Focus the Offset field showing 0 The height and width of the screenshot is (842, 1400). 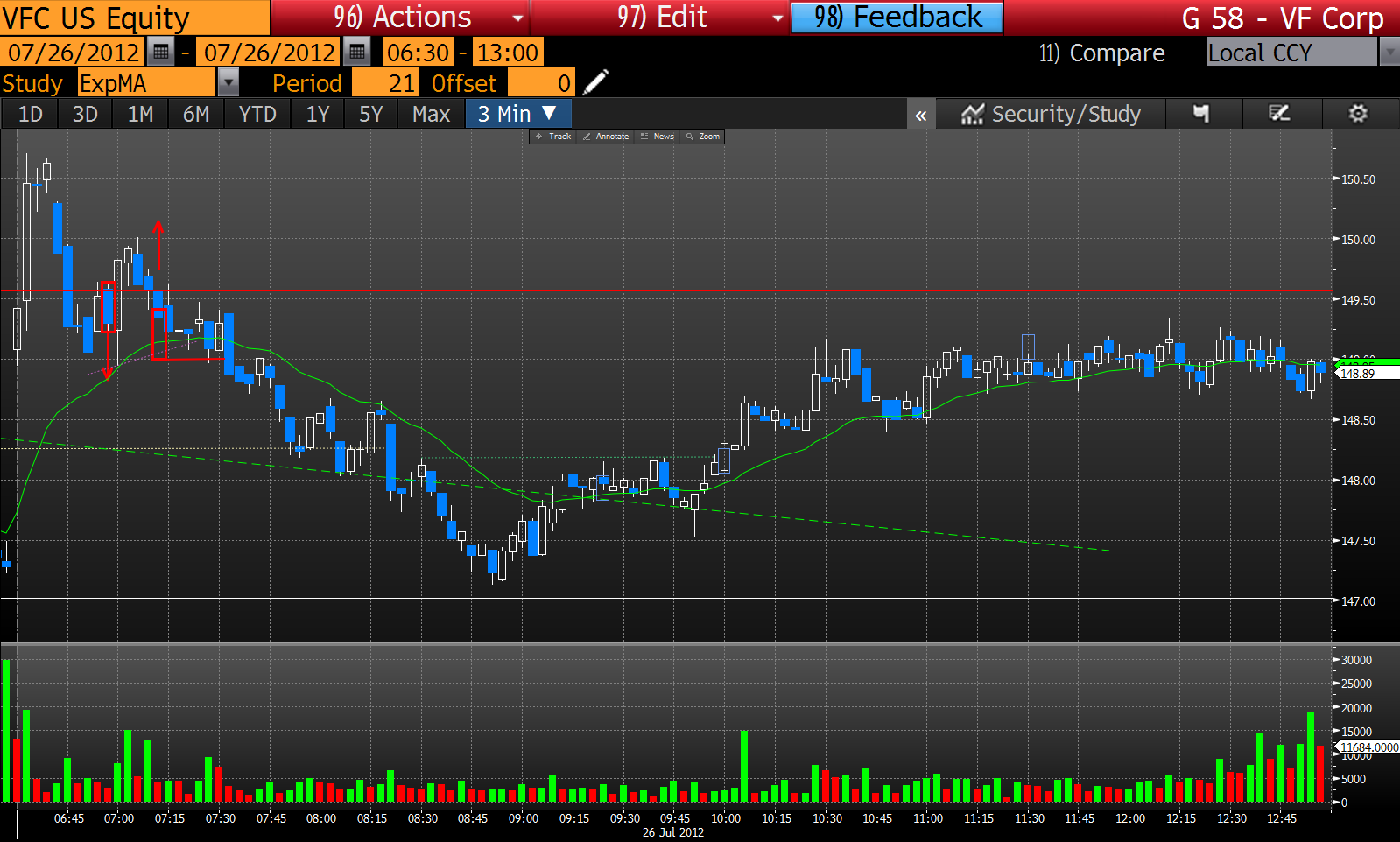point(540,83)
